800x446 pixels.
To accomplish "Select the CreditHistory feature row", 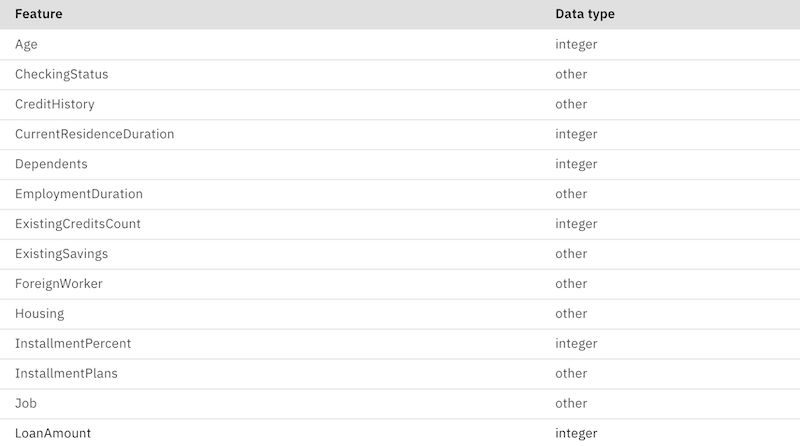I will (400, 104).
